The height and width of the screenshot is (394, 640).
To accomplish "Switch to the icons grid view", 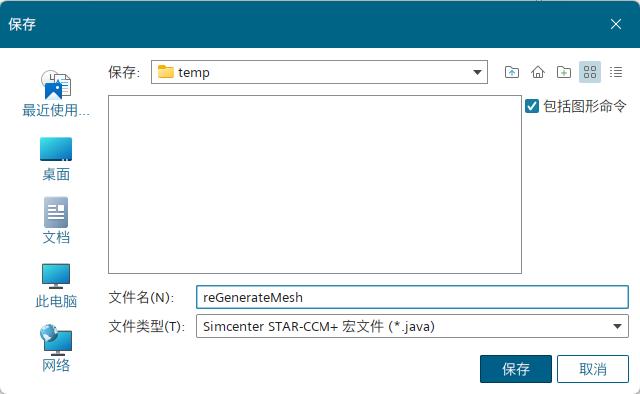I will click(590, 72).
